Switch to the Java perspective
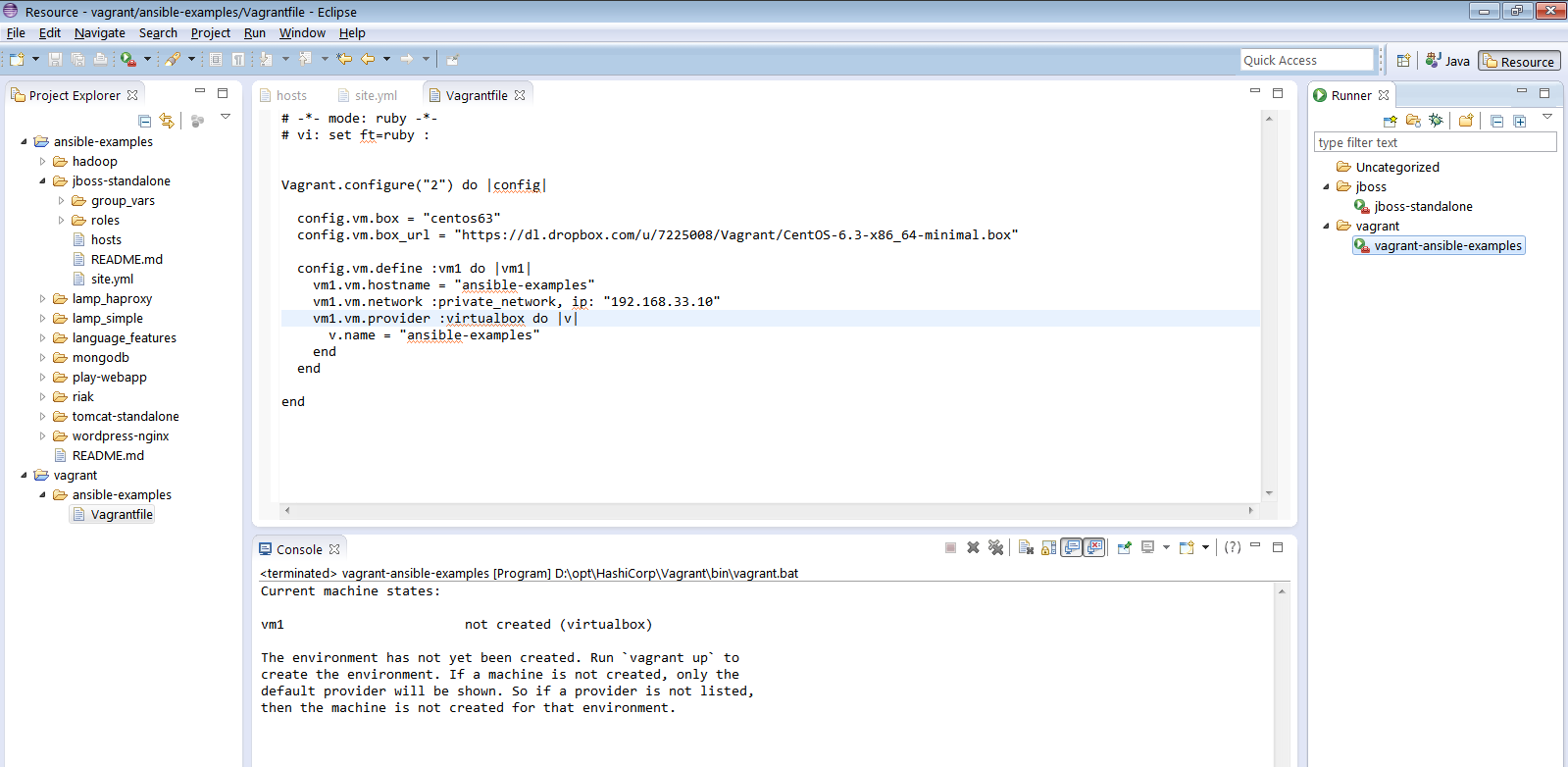This screenshot has width=1568, height=767. (1447, 61)
